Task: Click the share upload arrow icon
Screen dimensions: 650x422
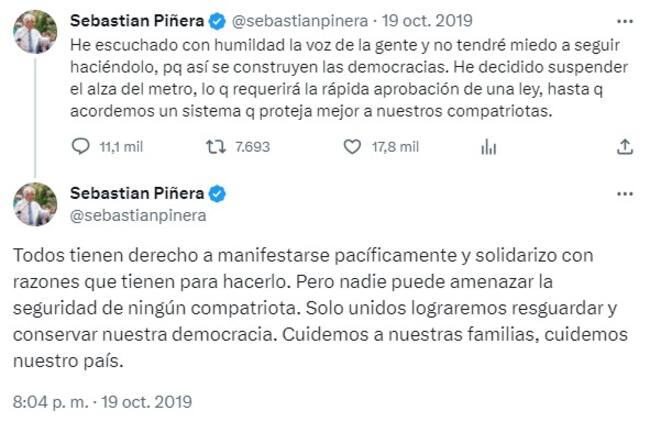Action: [625, 147]
